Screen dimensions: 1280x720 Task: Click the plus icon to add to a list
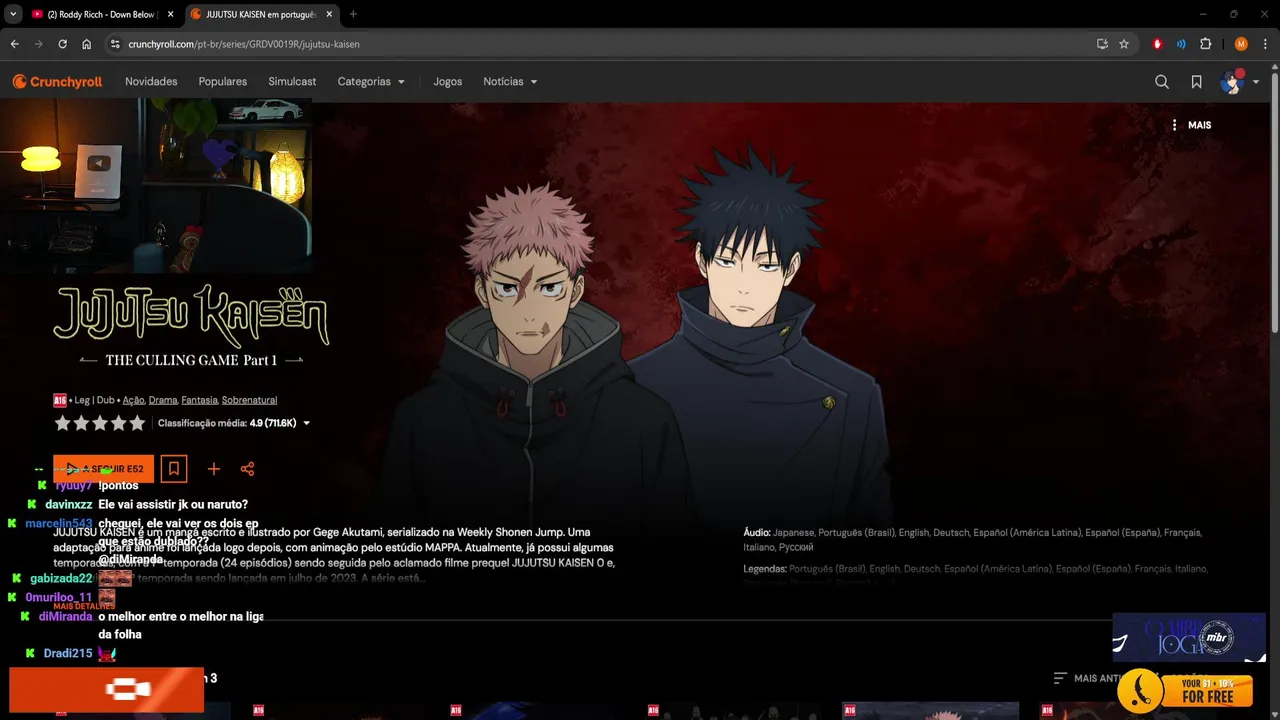(x=213, y=469)
